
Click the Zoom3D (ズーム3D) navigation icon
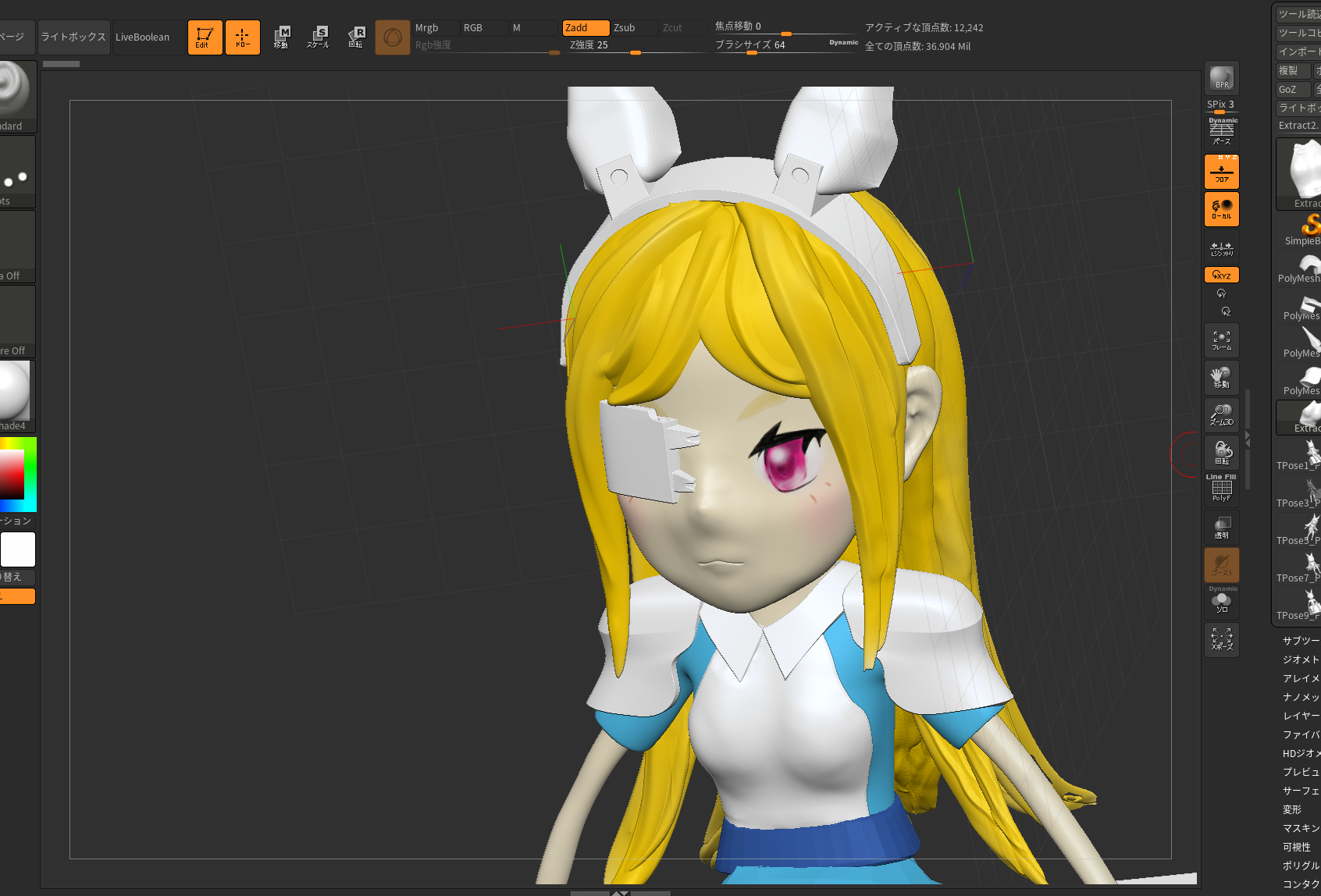point(1221,415)
